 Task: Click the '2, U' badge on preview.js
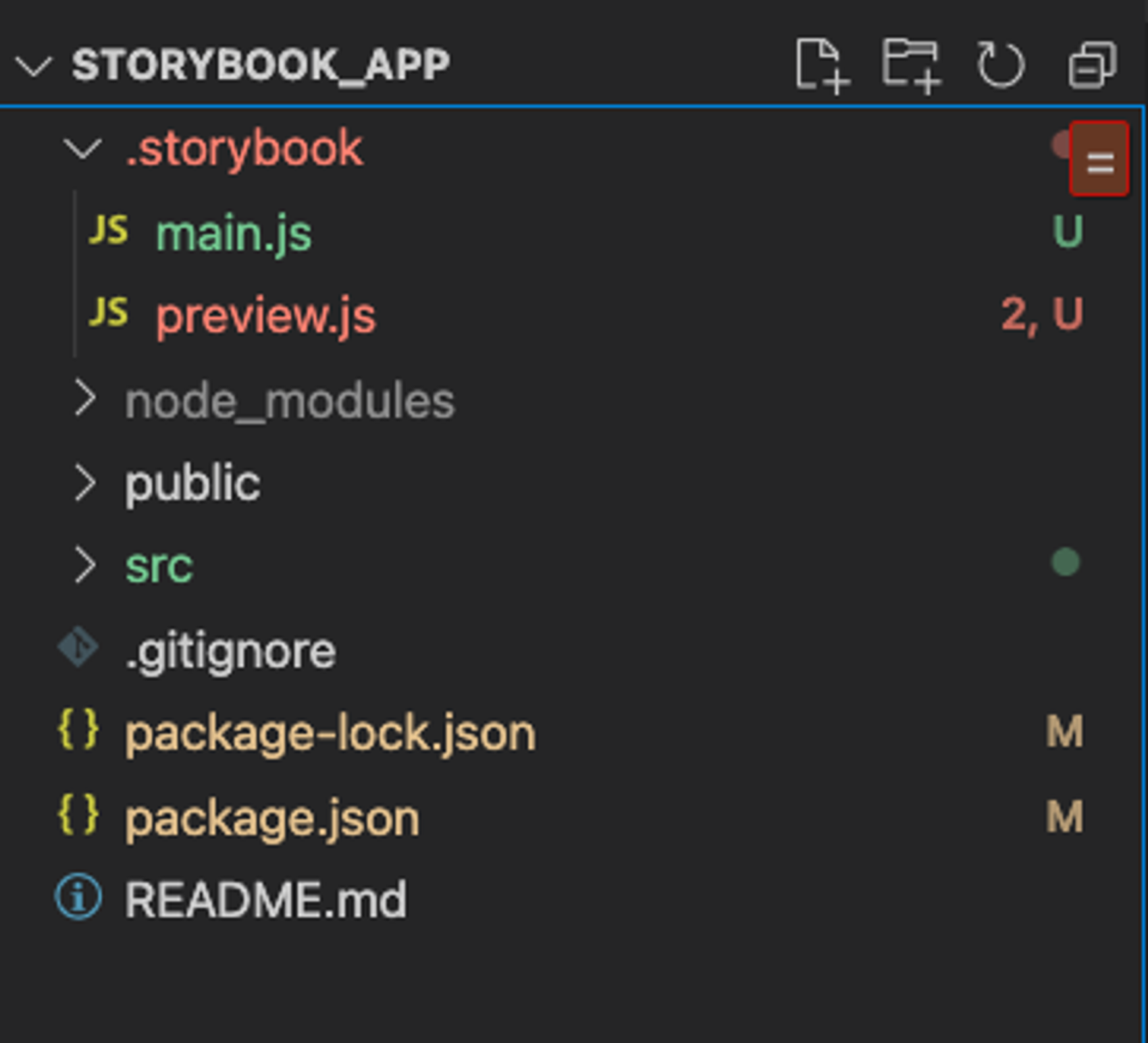pos(1042,315)
